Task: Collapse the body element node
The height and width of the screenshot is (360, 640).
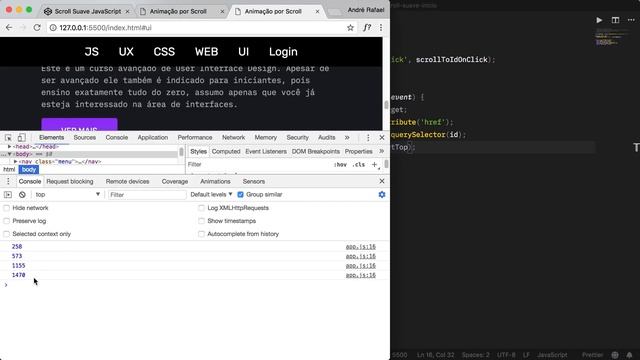Action: click(x=9, y=154)
